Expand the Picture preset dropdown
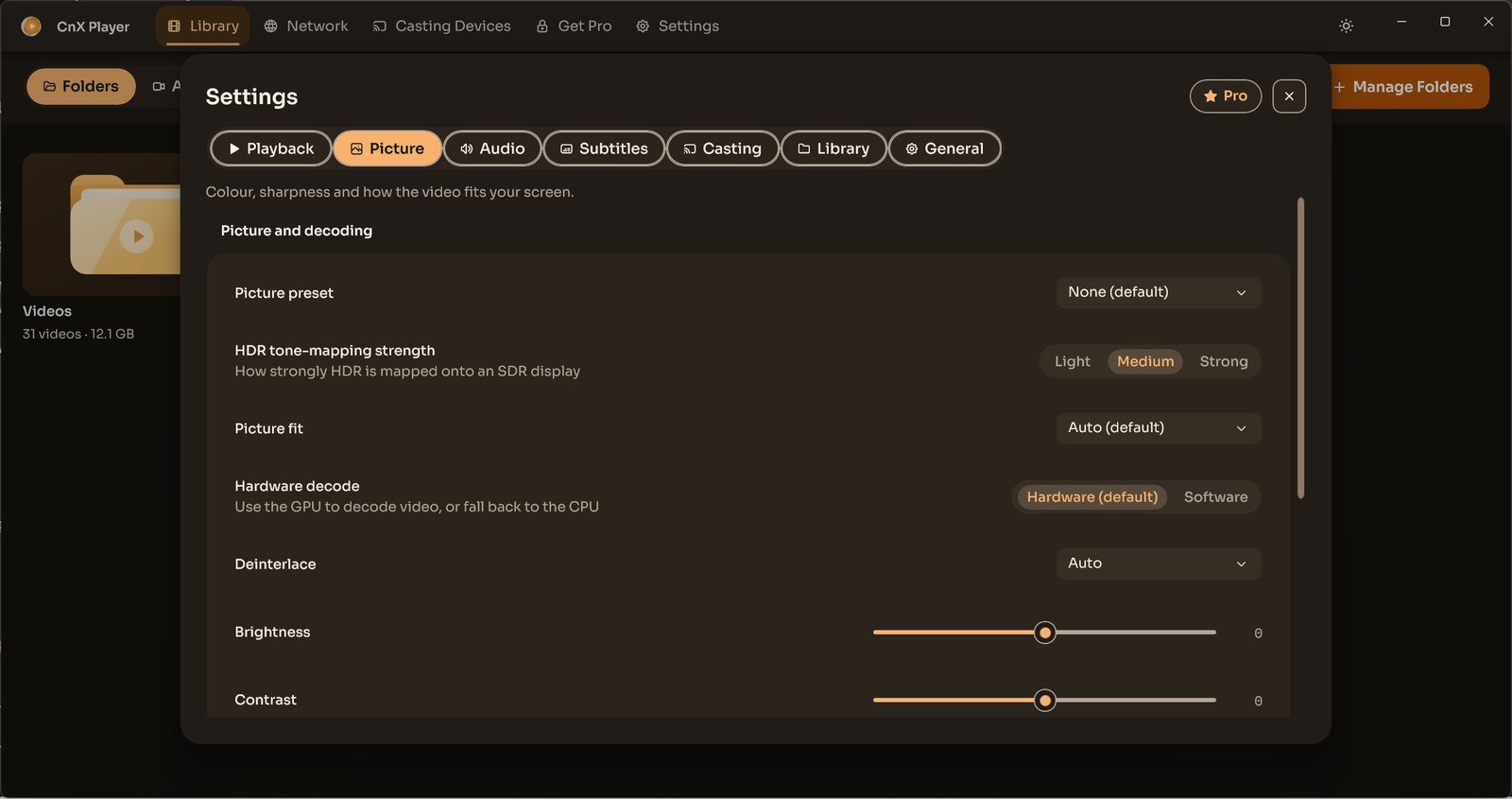1512x799 pixels. [1159, 292]
